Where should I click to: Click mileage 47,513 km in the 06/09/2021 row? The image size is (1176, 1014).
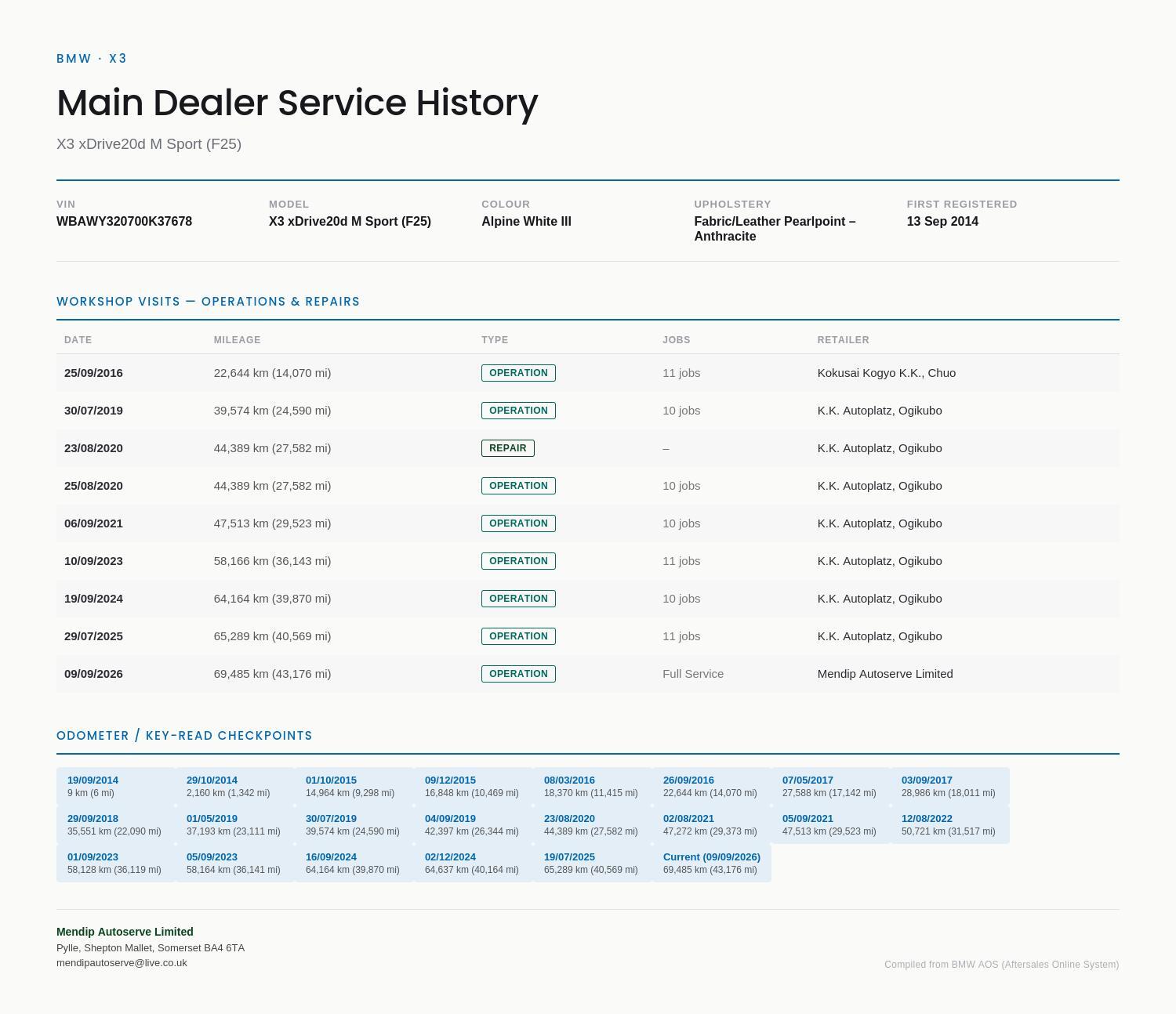pyautogui.click(x=272, y=523)
